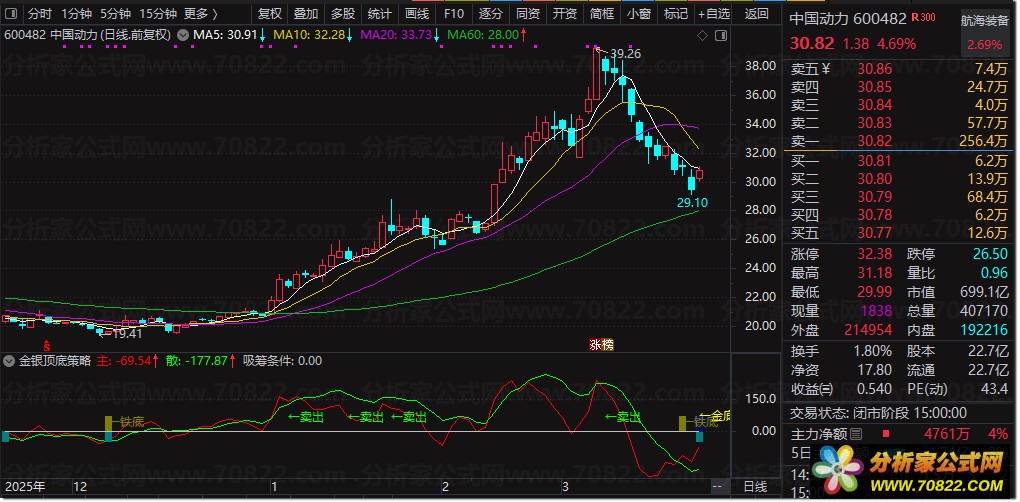Viewport: 1020px width, 502px height.
Task: Click the MA20: 33.73 label
Action: tap(395, 35)
